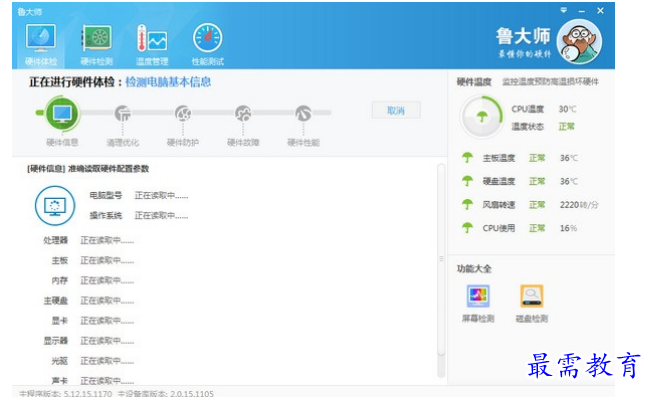
Task: Click the 内存 row label
Action: 60,281
